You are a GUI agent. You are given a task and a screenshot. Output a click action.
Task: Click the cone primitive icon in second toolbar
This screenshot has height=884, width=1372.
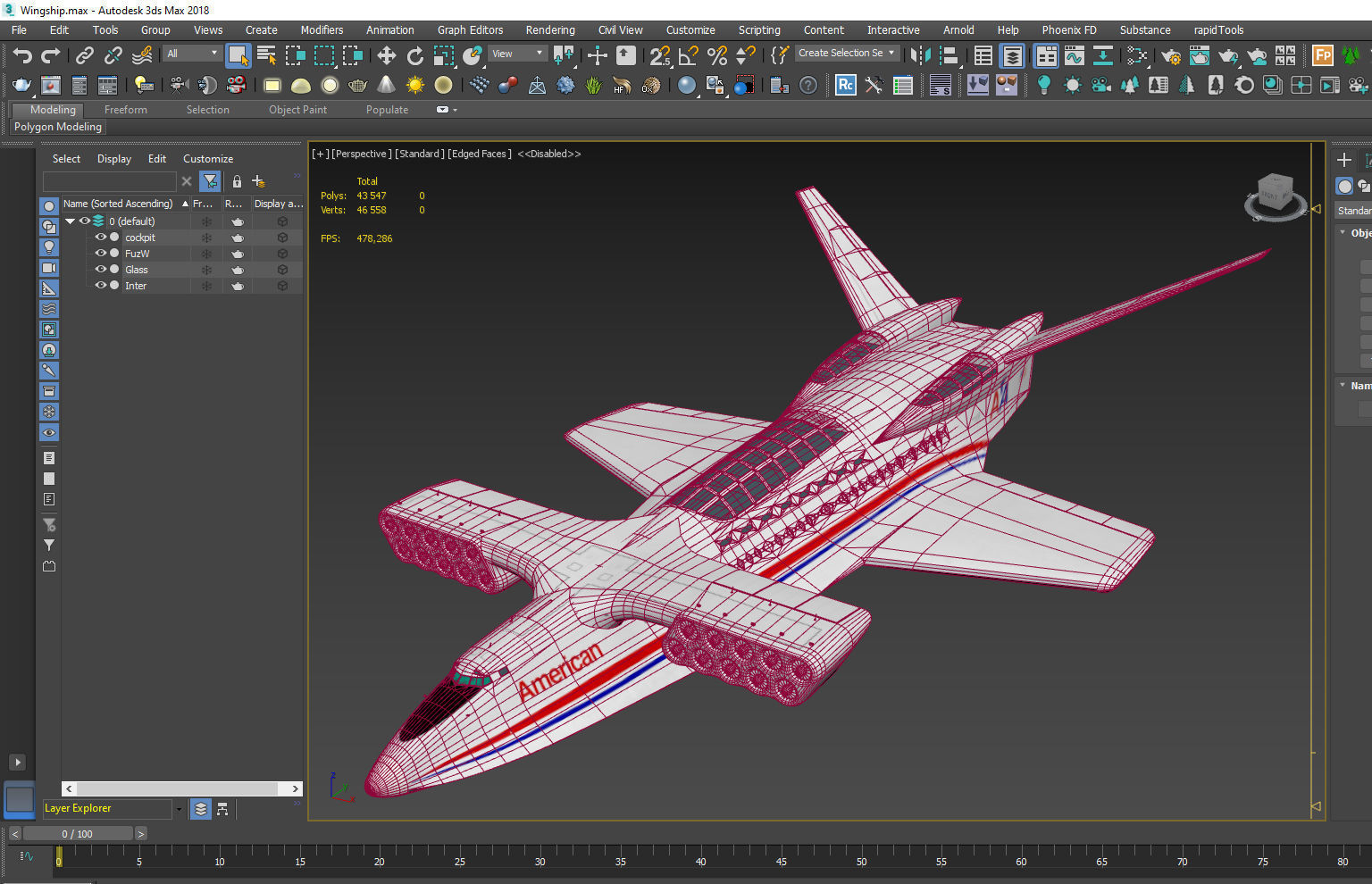click(386, 85)
